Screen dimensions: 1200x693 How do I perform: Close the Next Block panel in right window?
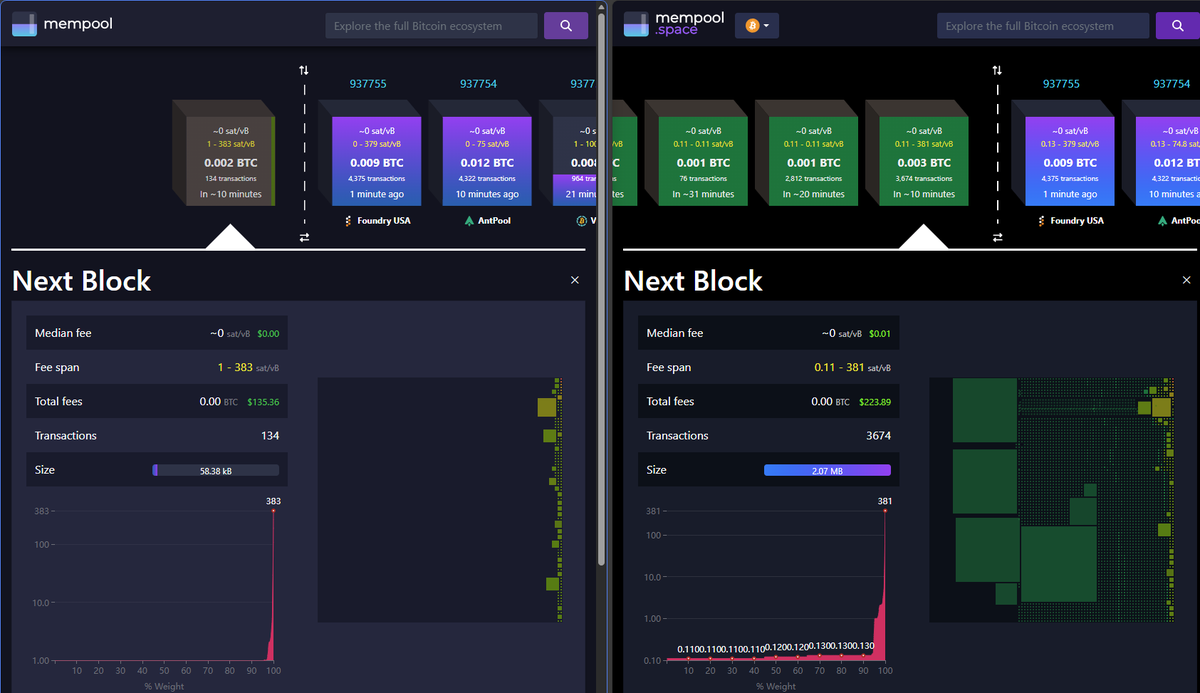click(1186, 280)
